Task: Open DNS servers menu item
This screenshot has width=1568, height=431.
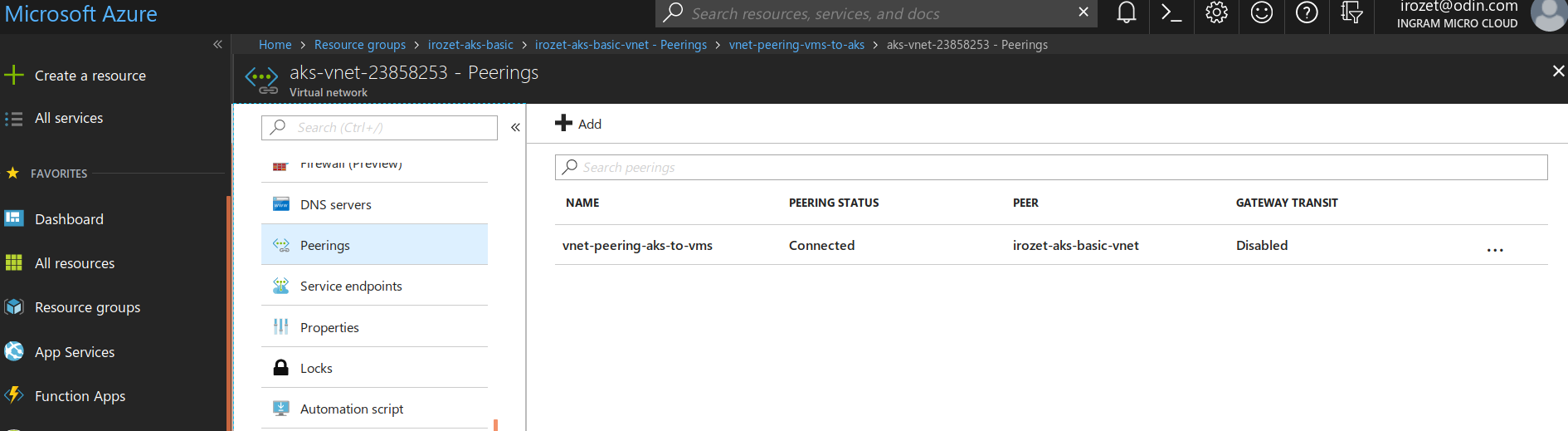Action: click(335, 204)
